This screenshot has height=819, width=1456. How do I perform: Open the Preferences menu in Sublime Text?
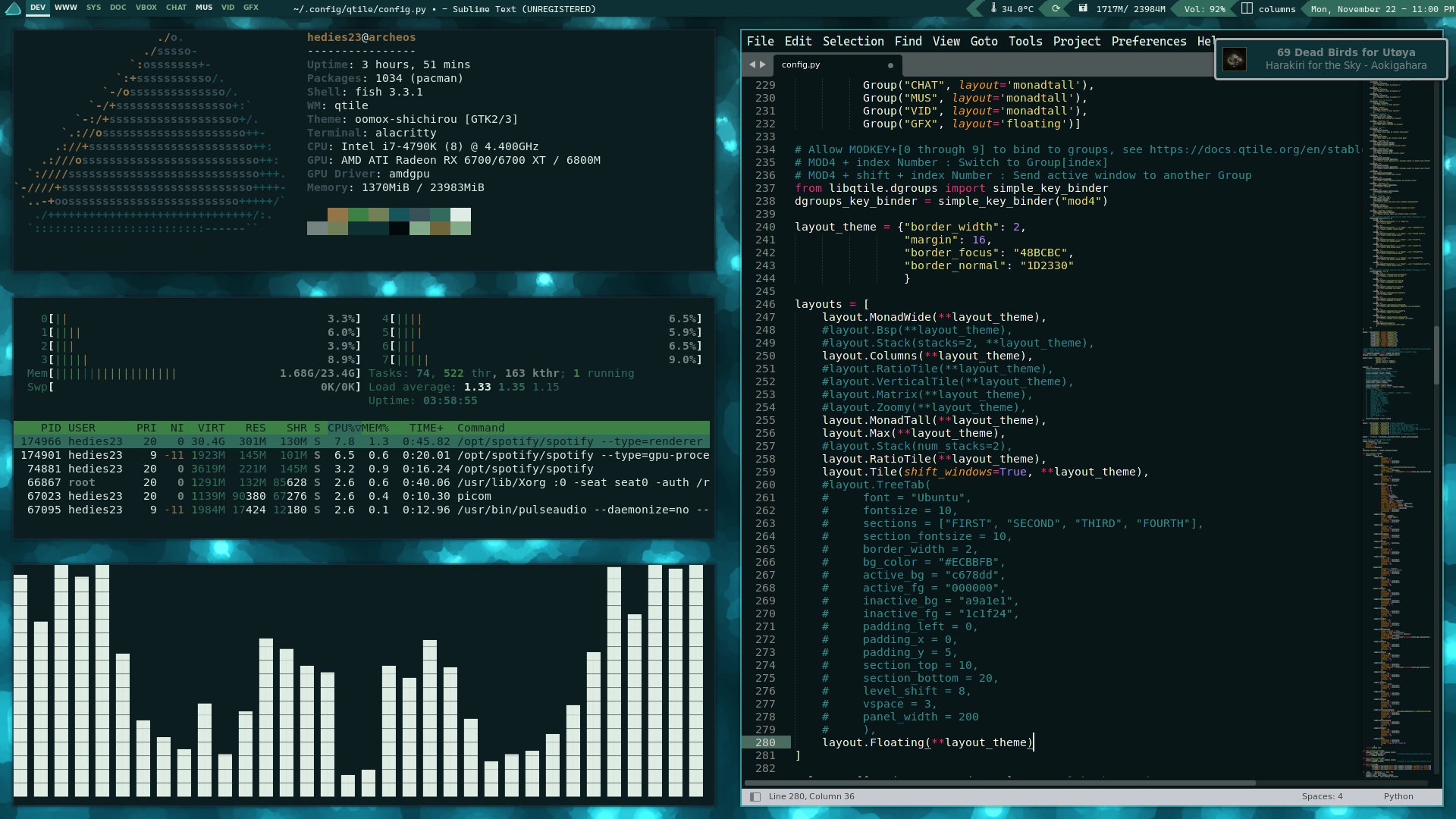click(1149, 41)
